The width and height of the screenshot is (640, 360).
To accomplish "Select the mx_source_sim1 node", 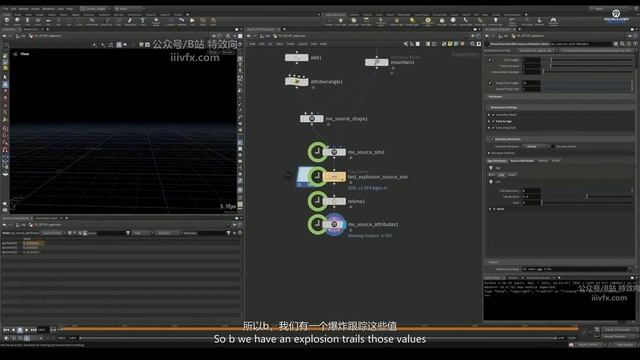I will point(334,152).
